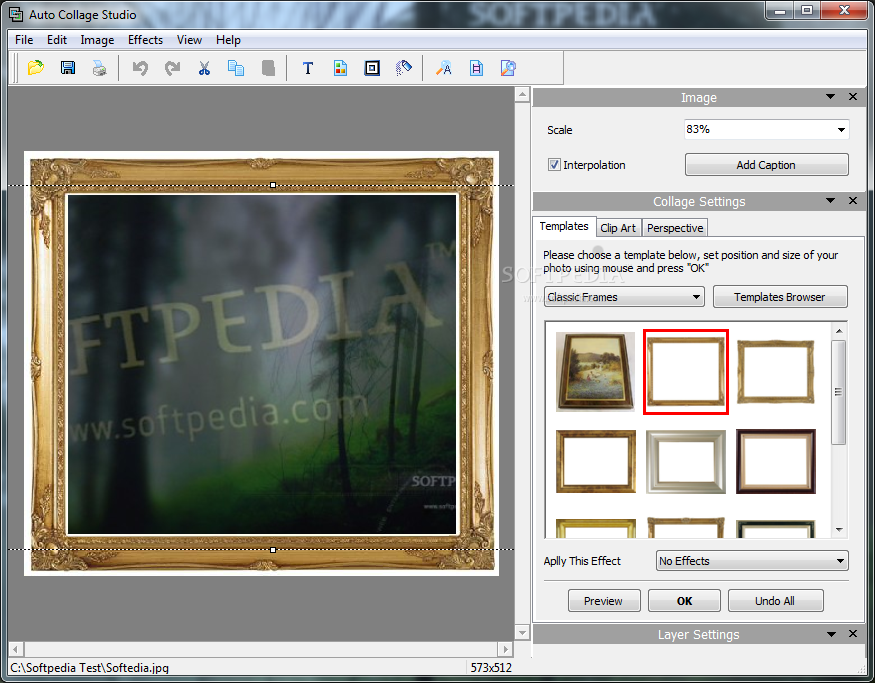The image size is (875, 683).
Task: Open the Edit menu
Action: click(x=57, y=40)
